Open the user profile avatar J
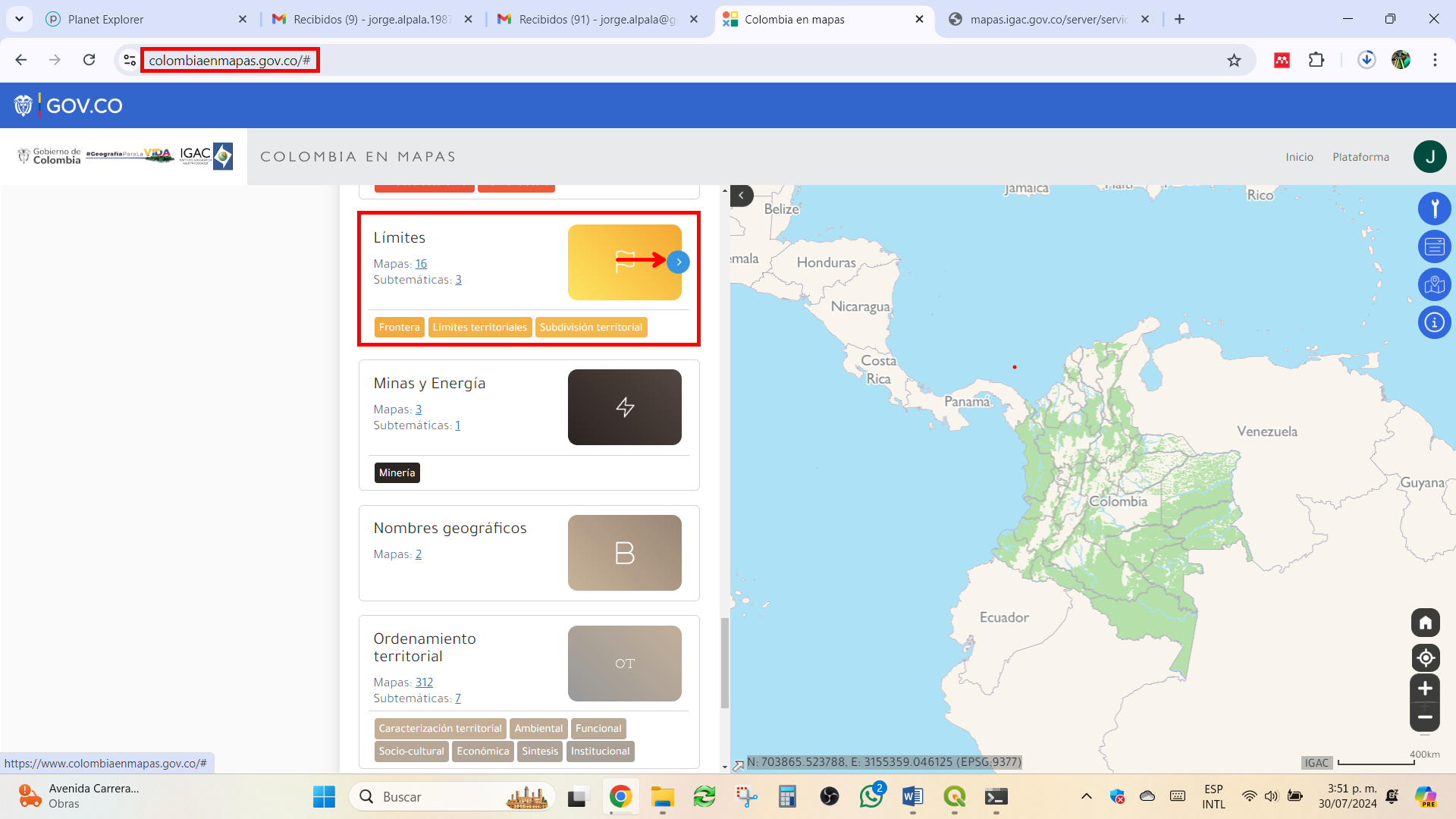The image size is (1456, 819). click(1429, 157)
